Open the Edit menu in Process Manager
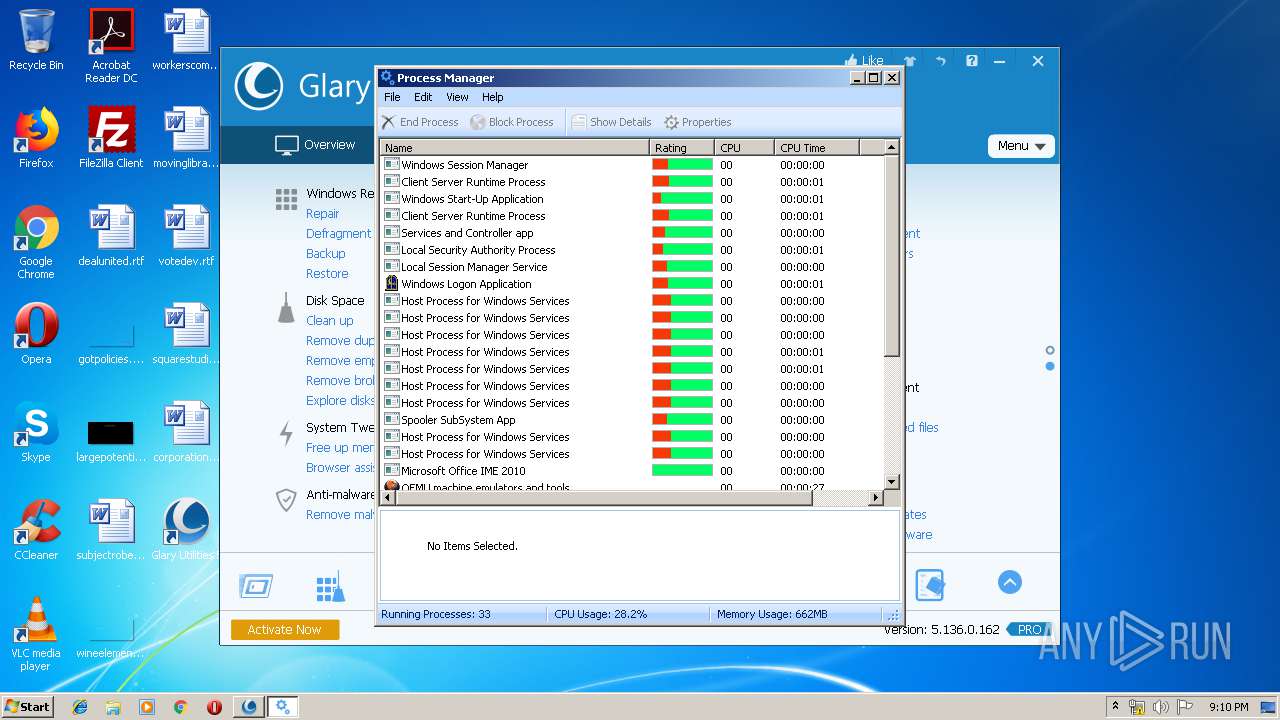Viewport: 1280px width, 720px height. point(423,97)
